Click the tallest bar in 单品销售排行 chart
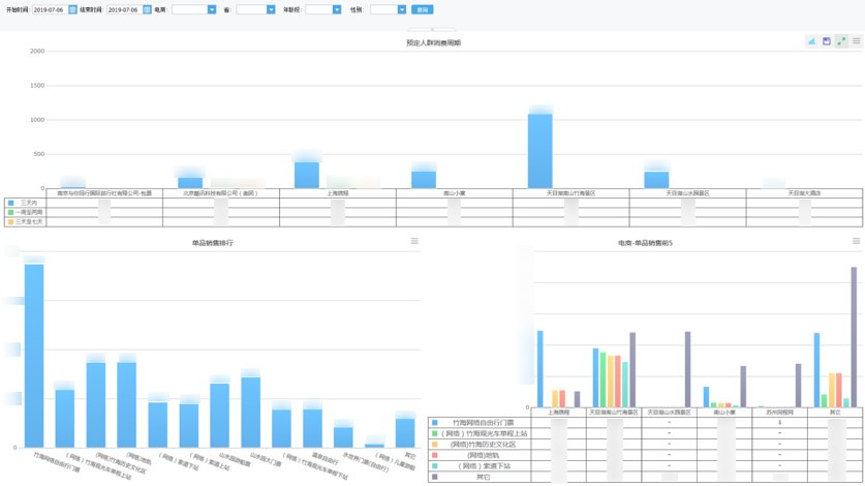Screen dimensions: 865x486 coord(34,356)
